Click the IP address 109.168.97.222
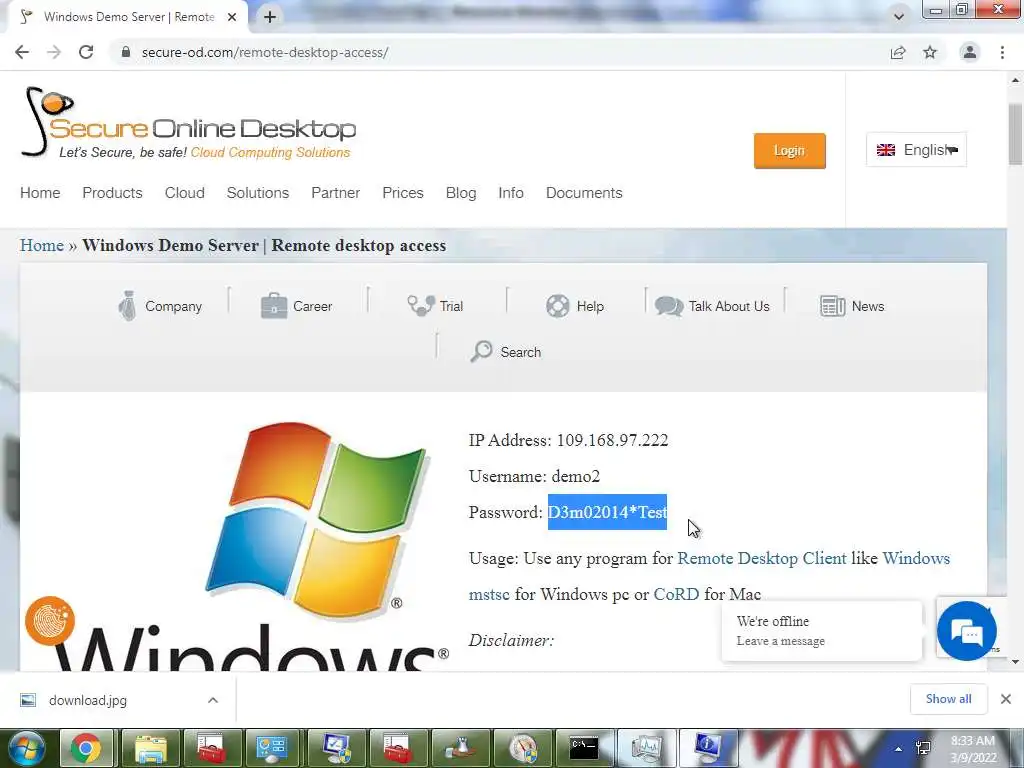Viewport: 1024px width, 768px height. (613, 440)
